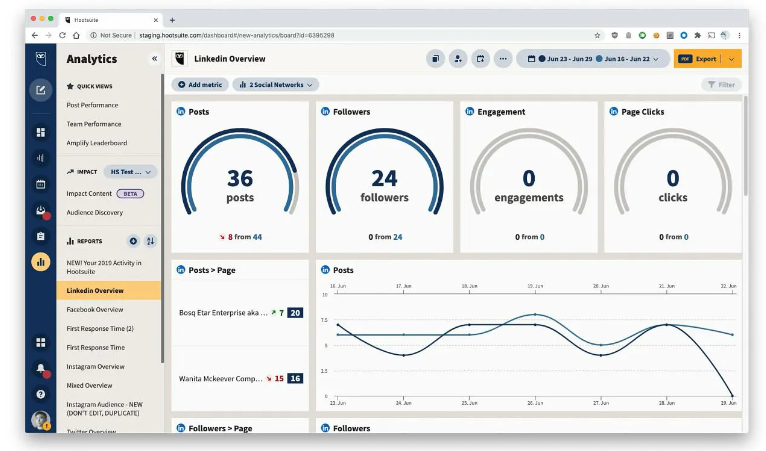Open the Instagram Overview report

point(95,366)
